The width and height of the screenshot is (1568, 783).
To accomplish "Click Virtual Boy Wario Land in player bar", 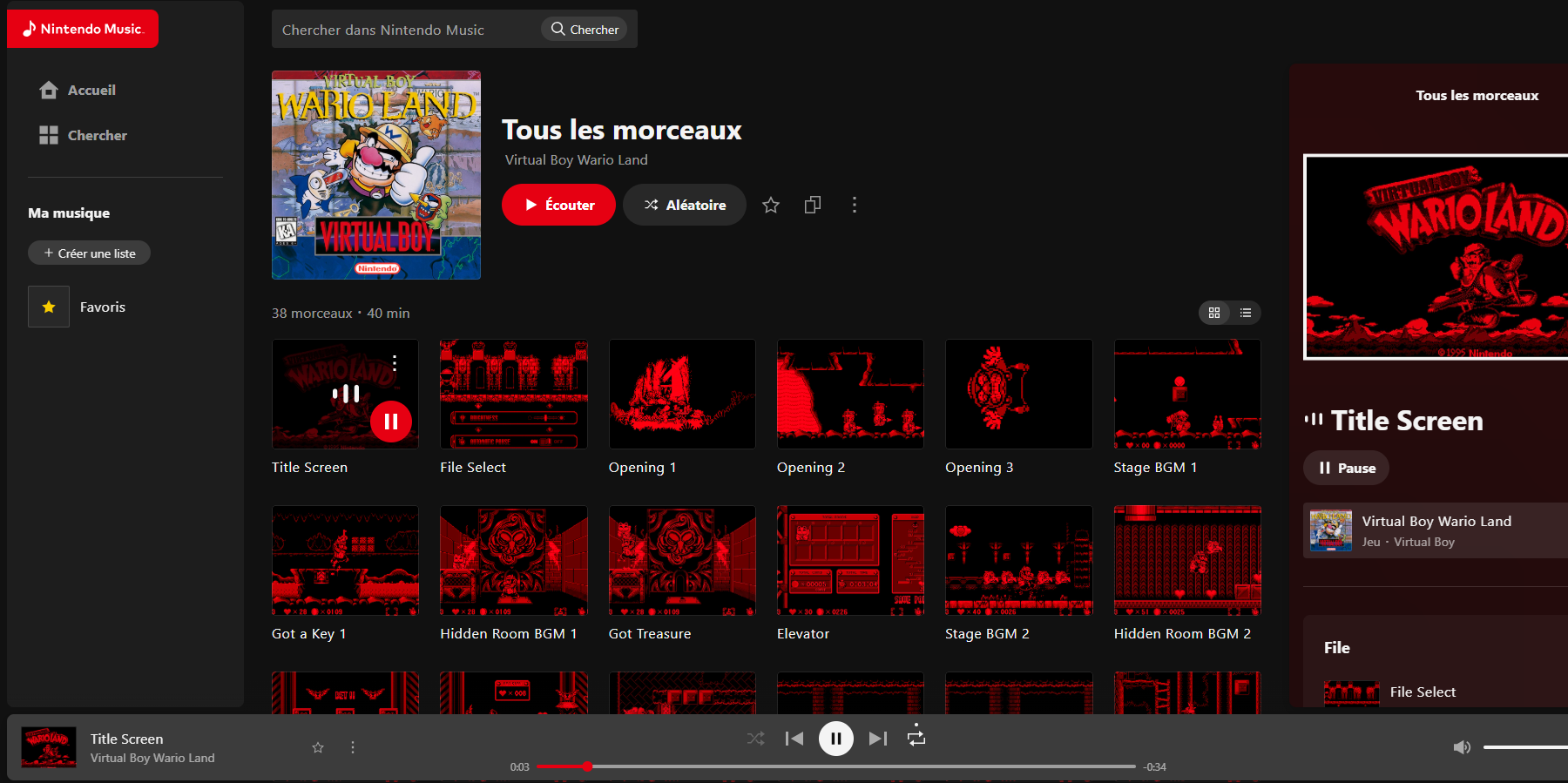I will (x=152, y=759).
